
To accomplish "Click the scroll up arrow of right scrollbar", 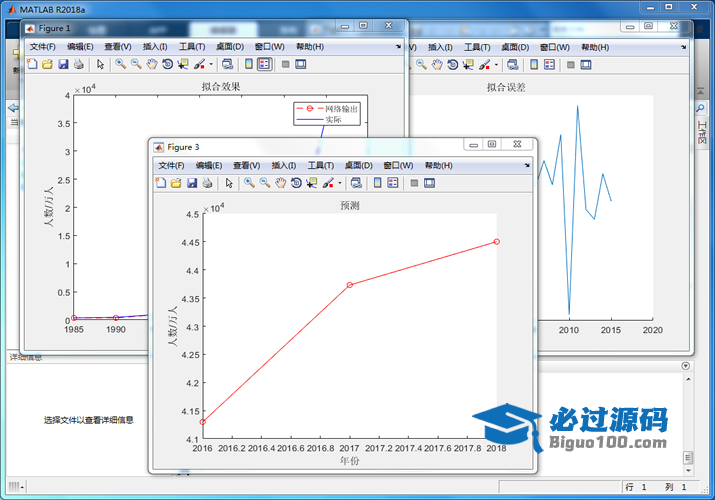I will (x=687, y=367).
